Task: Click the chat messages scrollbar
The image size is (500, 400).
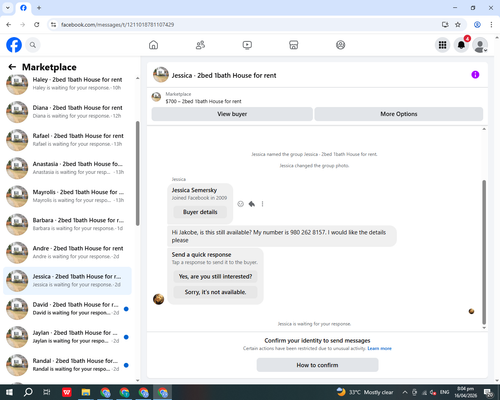Action: coord(484,252)
